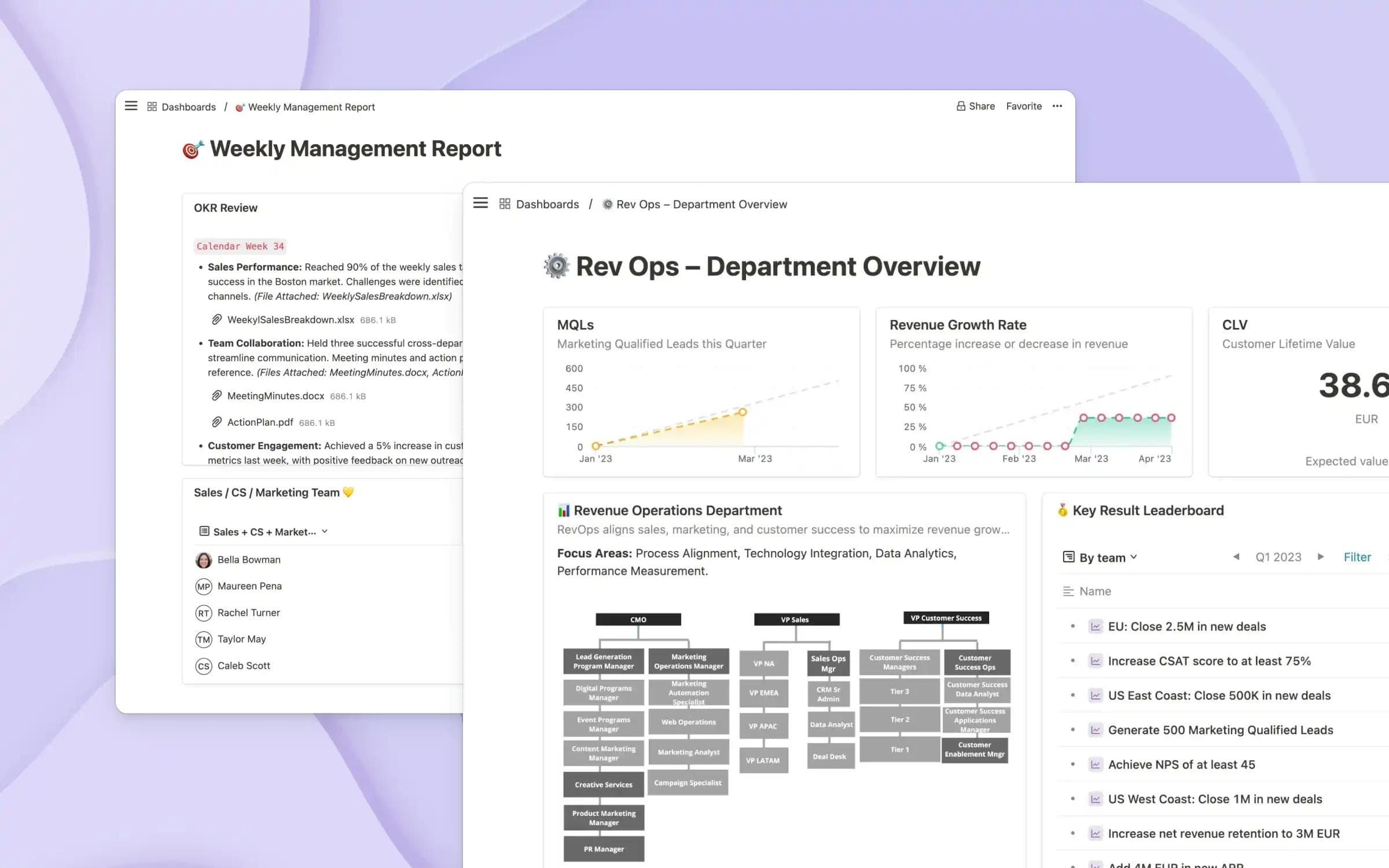Click the Favorite button

tap(1023, 106)
